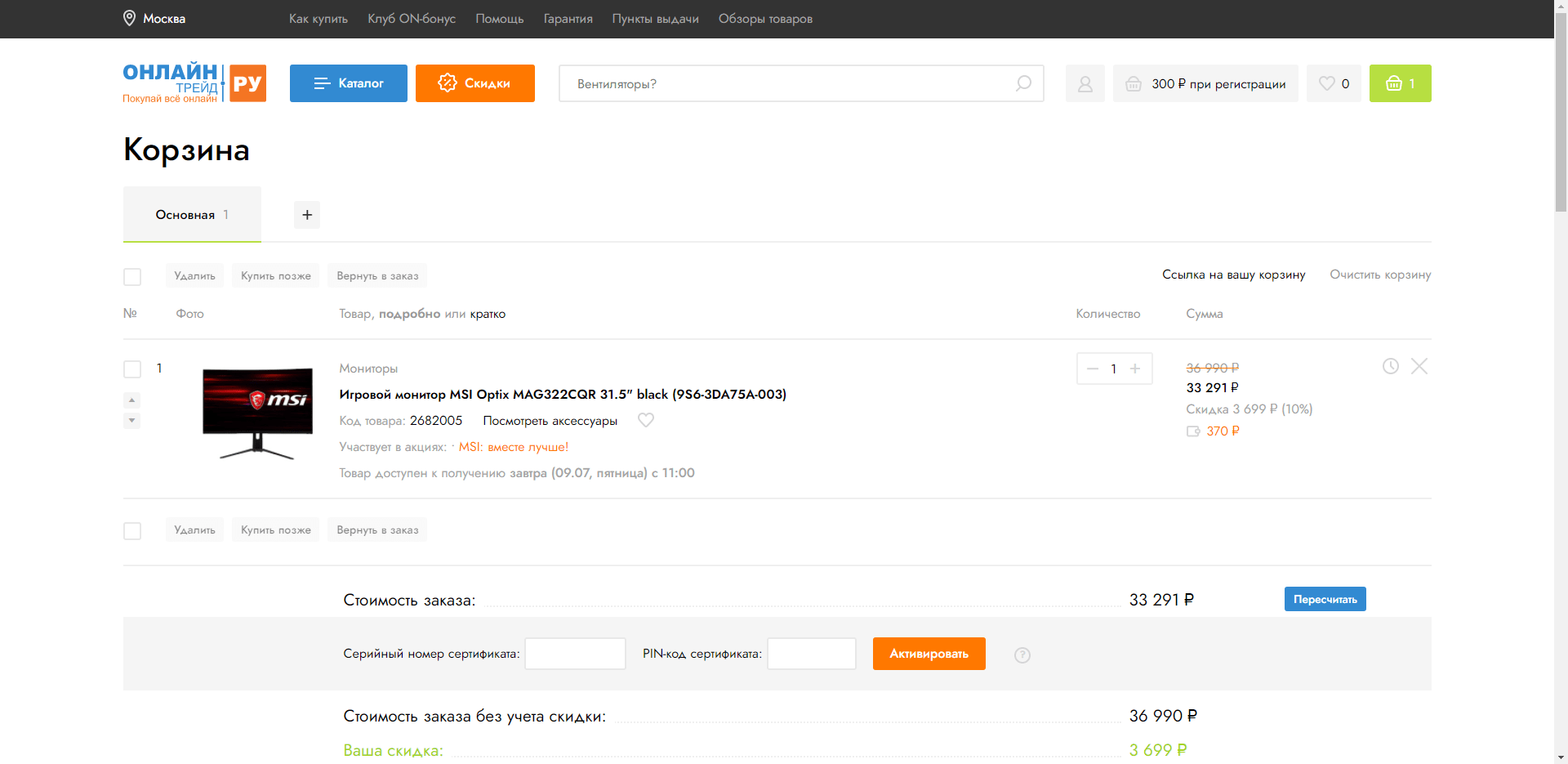Select the MSI monitor item checkbox

pyautogui.click(x=132, y=369)
